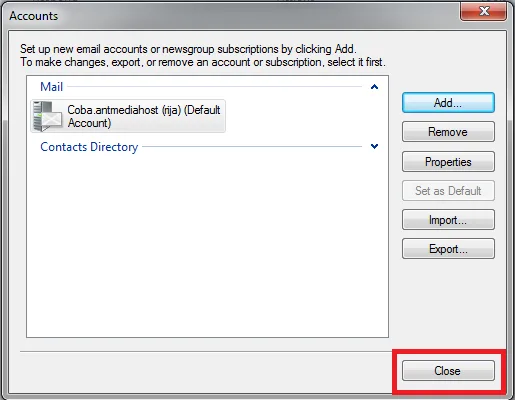Click the instruction text mentioning clicking Add
The height and width of the screenshot is (400, 515).
click(x=188, y=49)
